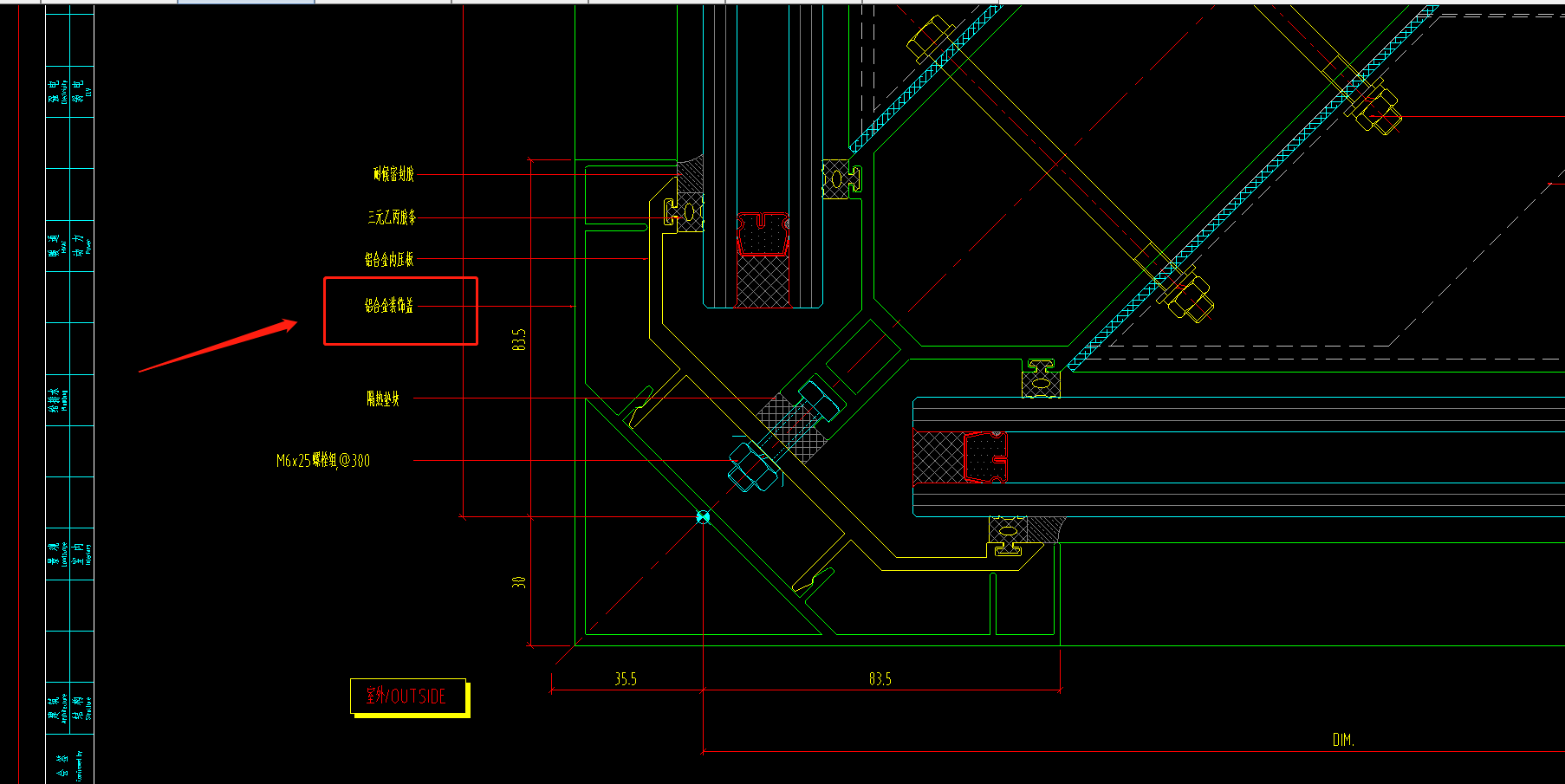This screenshot has height=784, width=1565.
Task: Pick the 给排水 Plumbing title block cell
Action: tap(57, 399)
